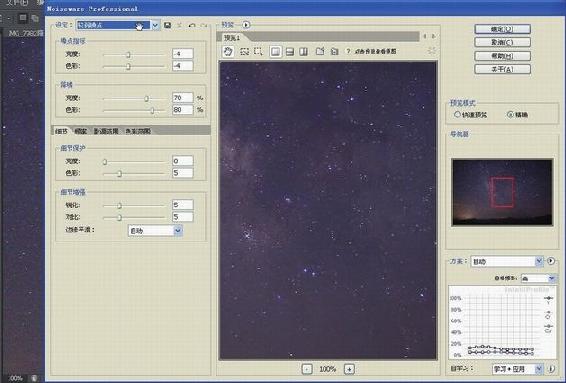Click the 取消(C) cancel button
The width and height of the screenshot is (566, 383).
[x=502, y=42]
